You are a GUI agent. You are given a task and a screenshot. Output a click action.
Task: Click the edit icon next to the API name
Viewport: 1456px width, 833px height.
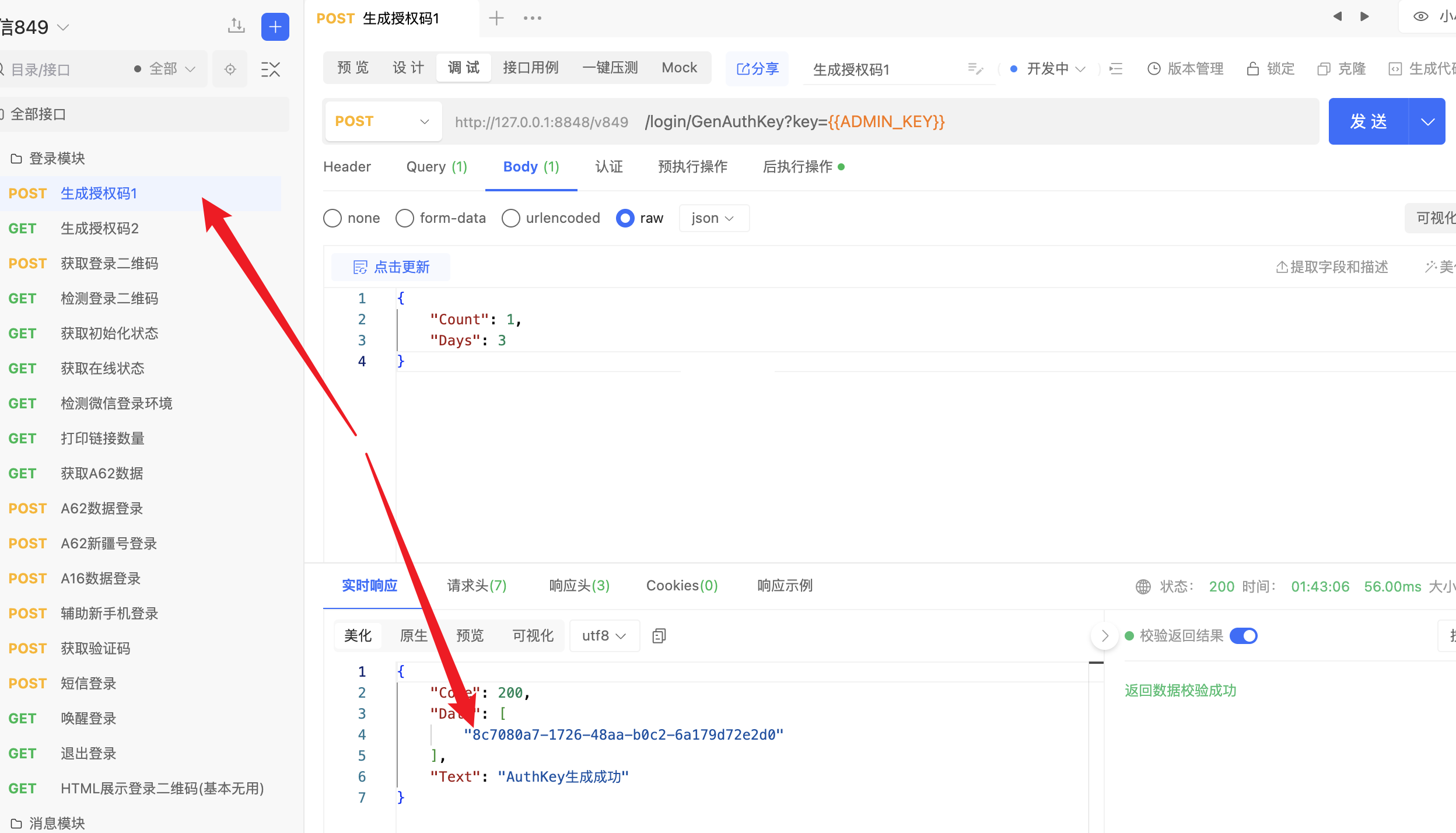(975, 69)
